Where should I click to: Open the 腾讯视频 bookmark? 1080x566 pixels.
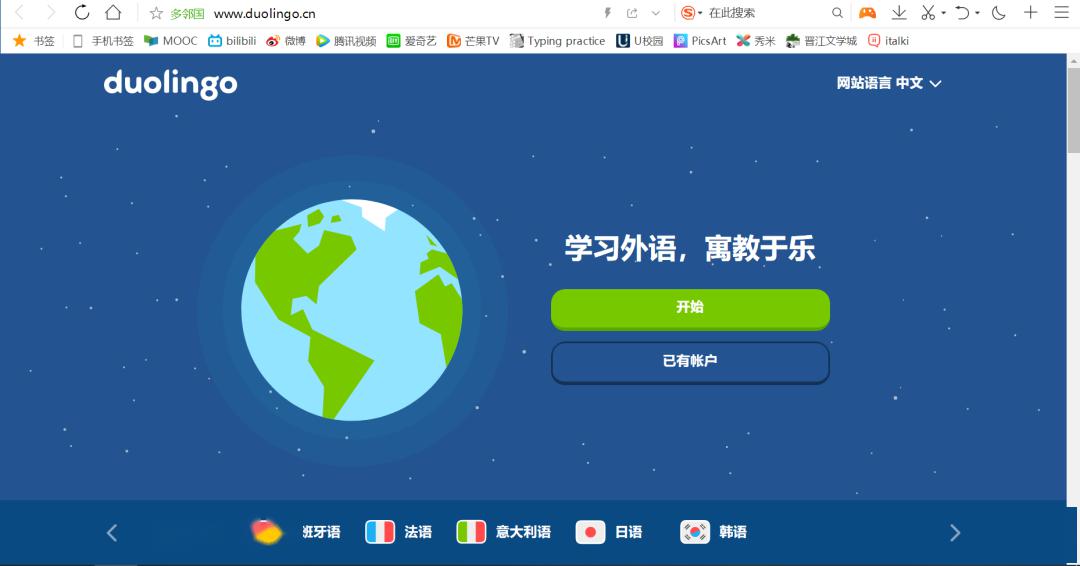tap(346, 41)
